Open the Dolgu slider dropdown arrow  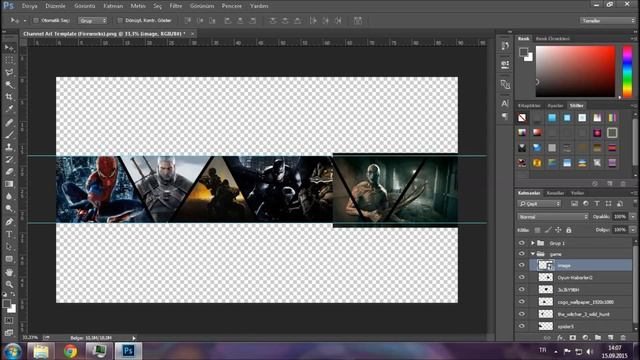(x=633, y=230)
